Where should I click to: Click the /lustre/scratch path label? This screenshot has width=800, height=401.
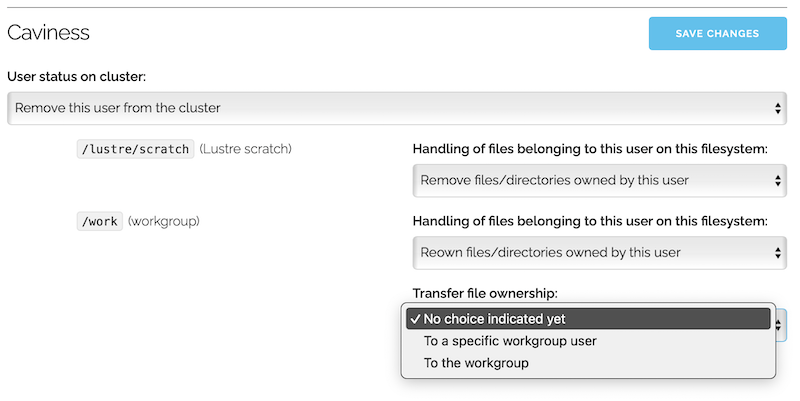point(135,149)
